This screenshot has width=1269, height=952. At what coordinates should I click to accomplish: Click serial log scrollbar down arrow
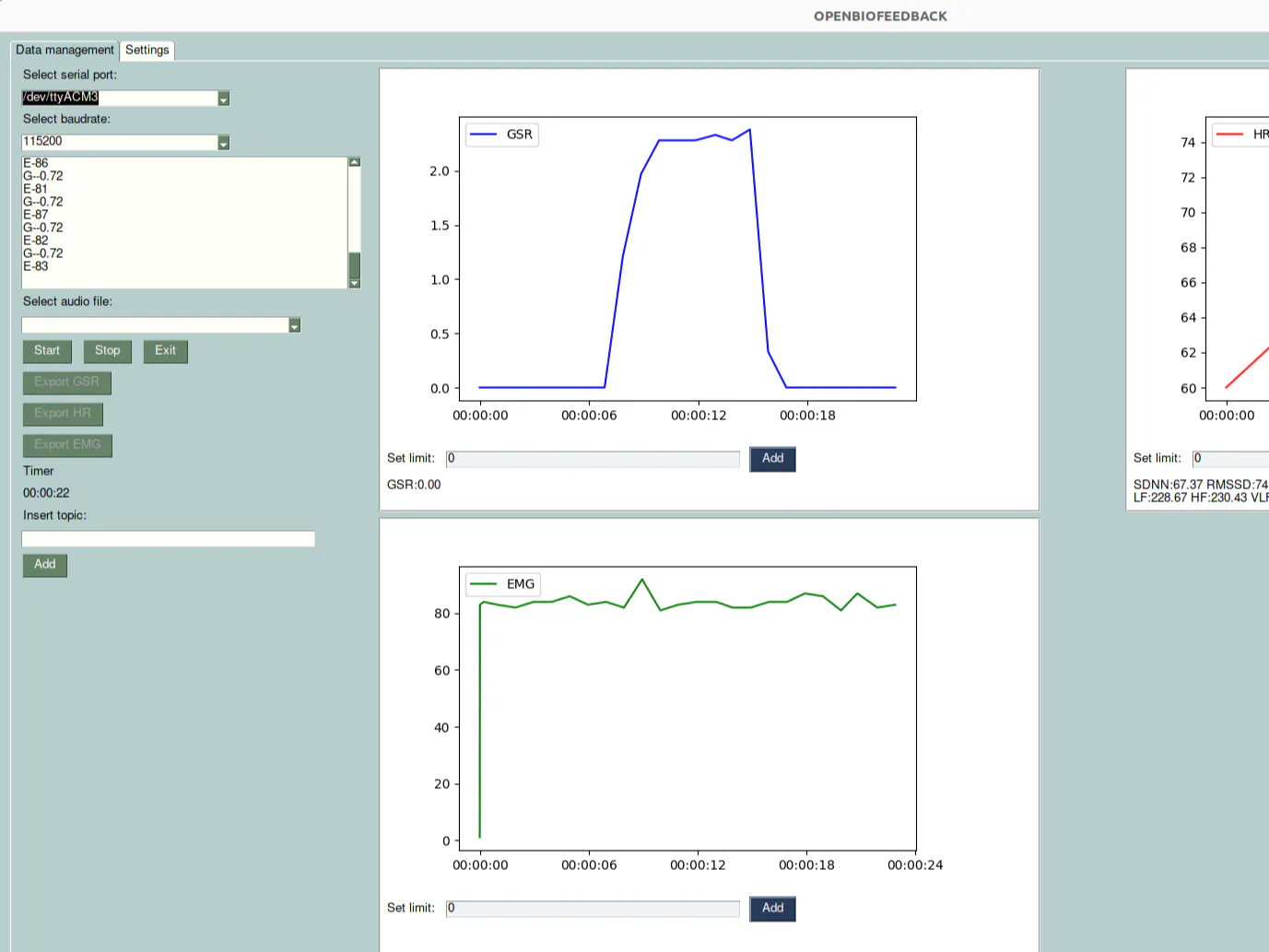(355, 284)
